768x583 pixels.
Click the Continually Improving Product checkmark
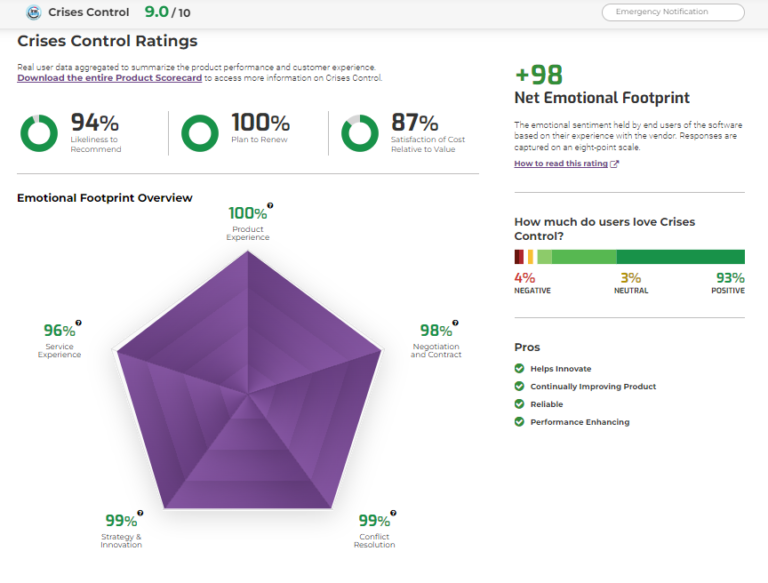point(519,386)
